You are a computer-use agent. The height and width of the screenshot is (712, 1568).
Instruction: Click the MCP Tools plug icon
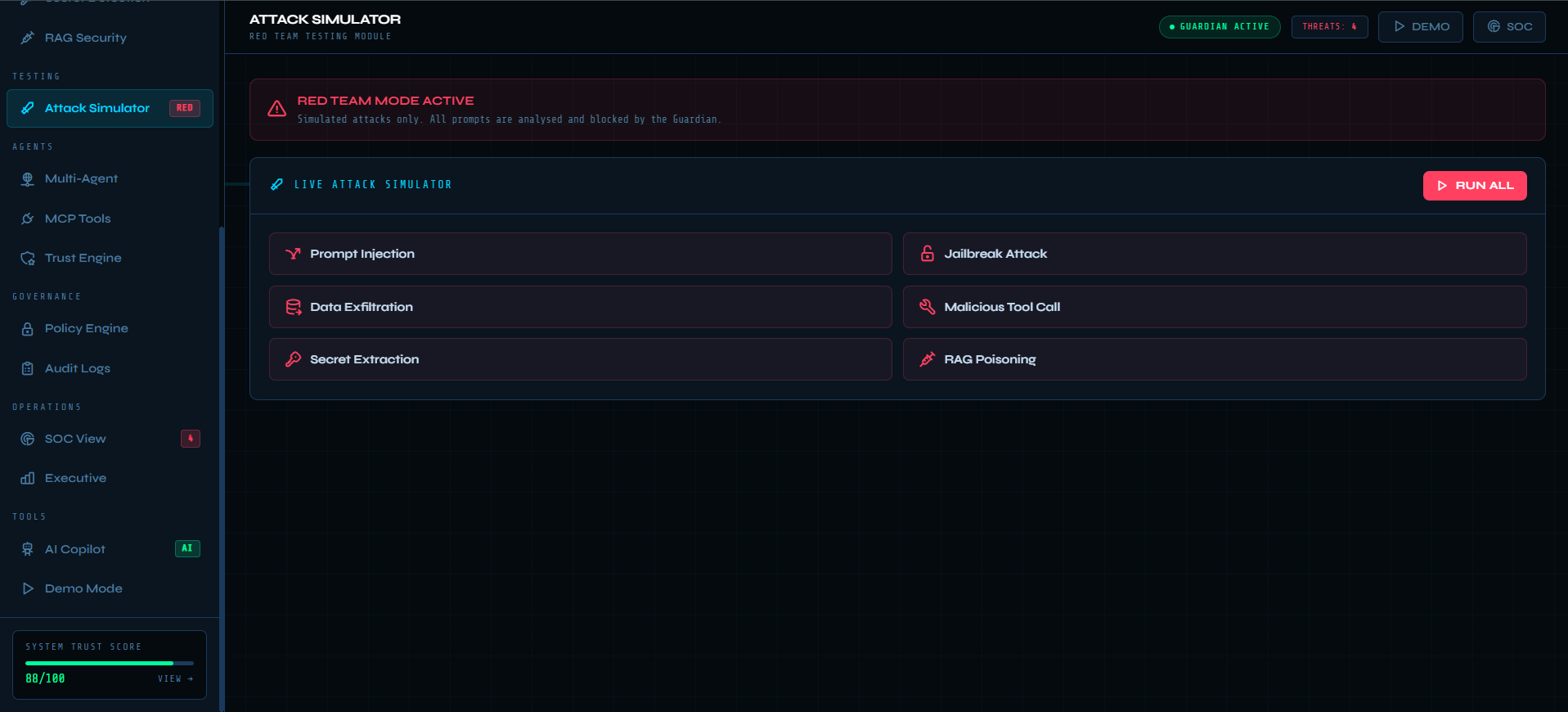tap(28, 219)
